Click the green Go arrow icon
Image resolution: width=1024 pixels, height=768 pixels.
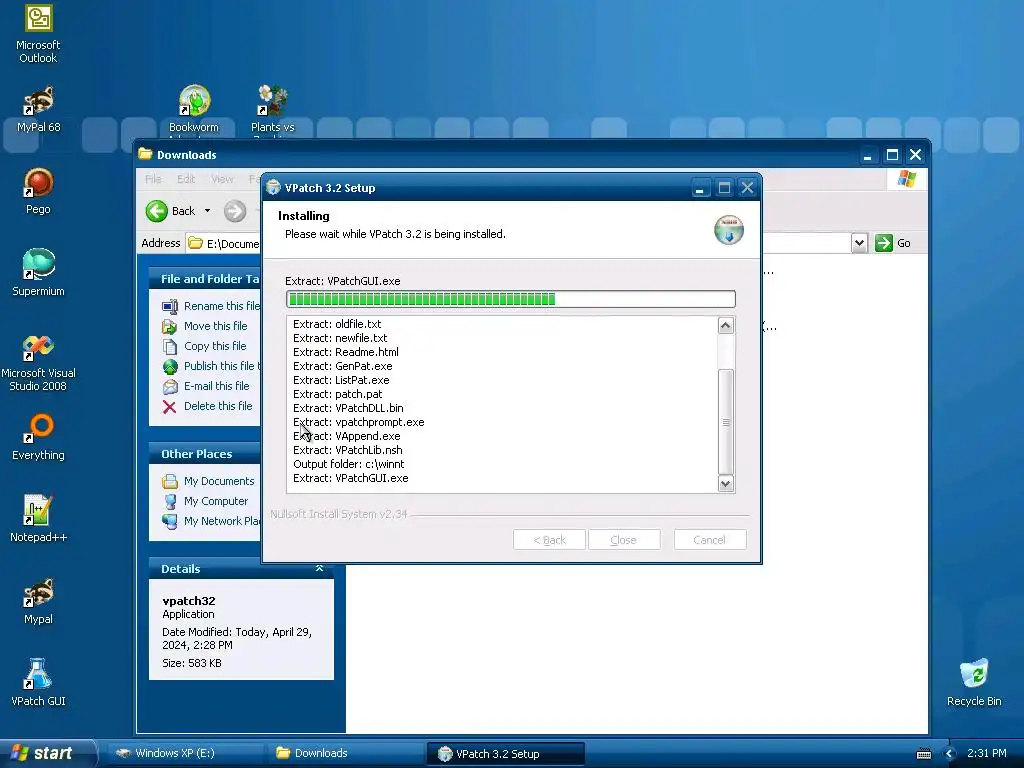(884, 243)
